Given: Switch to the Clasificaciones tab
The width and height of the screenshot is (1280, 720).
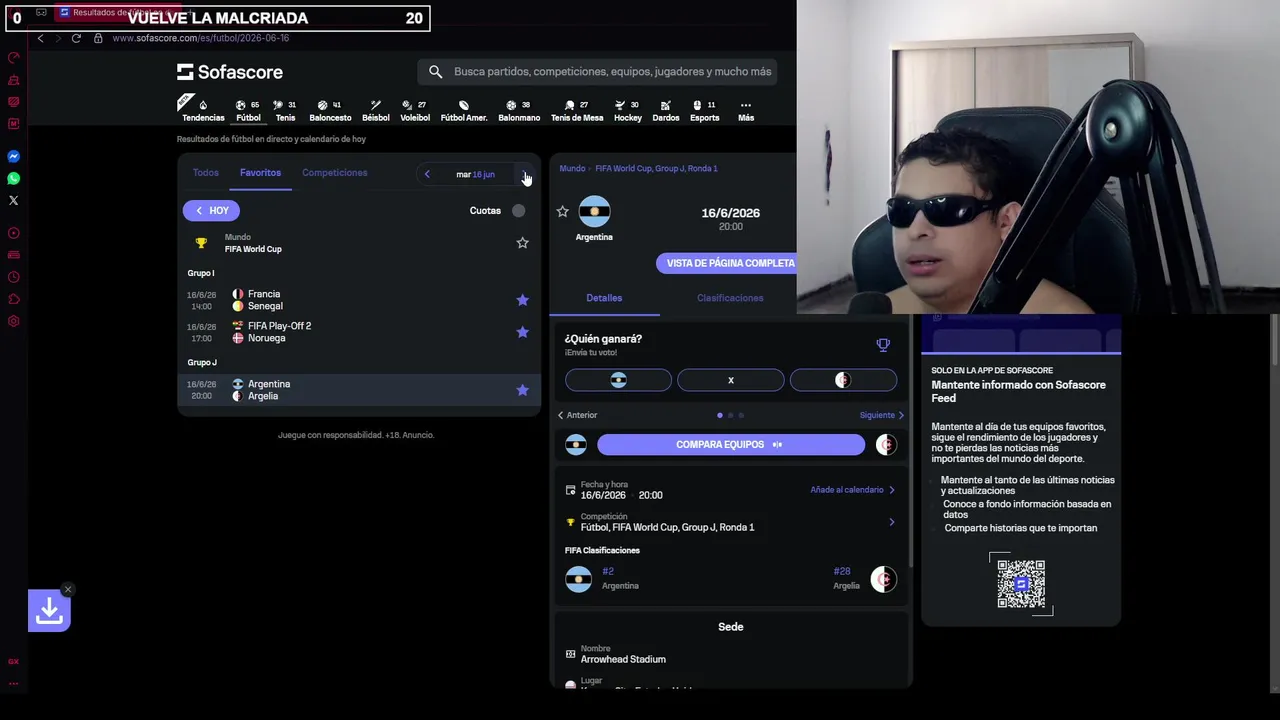Looking at the screenshot, I should coord(730,298).
